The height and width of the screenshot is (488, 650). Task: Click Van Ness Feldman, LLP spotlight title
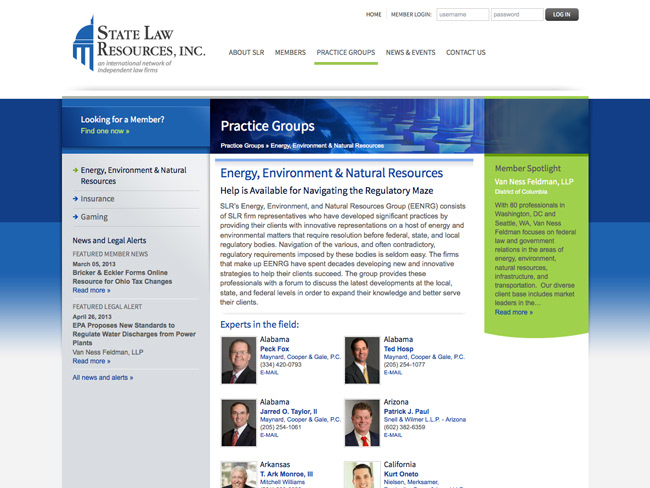point(534,182)
